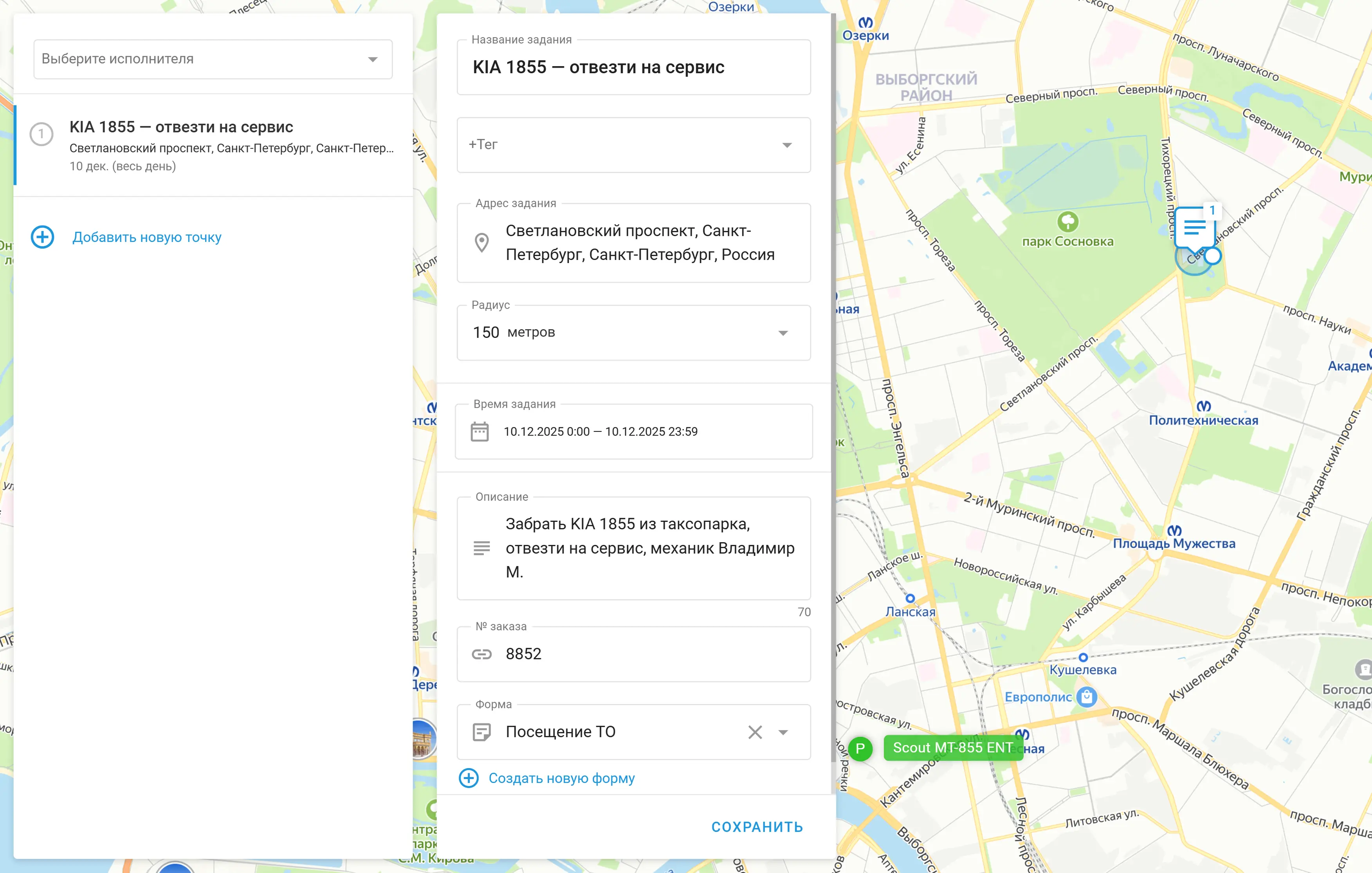Click the Создать новую форму link
The width and height of the screenshot is (1372, 873).
coord(561,778)
